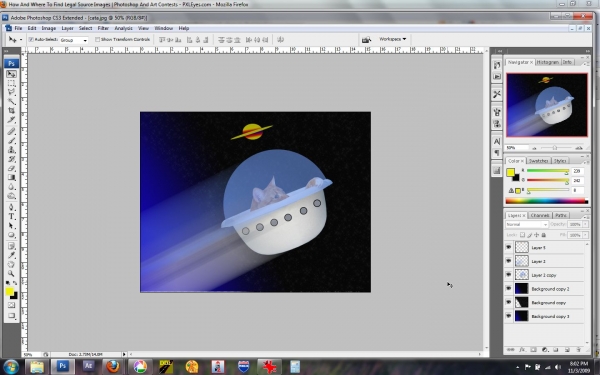Screen dimensions: 600x375
Task: Select the Path Selection tool
Action: tap(11, 225)
